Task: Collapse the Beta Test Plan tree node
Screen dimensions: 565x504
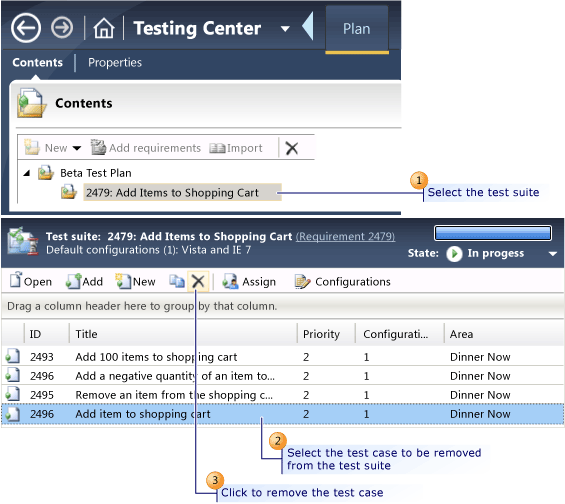Action: coord(26,173)
